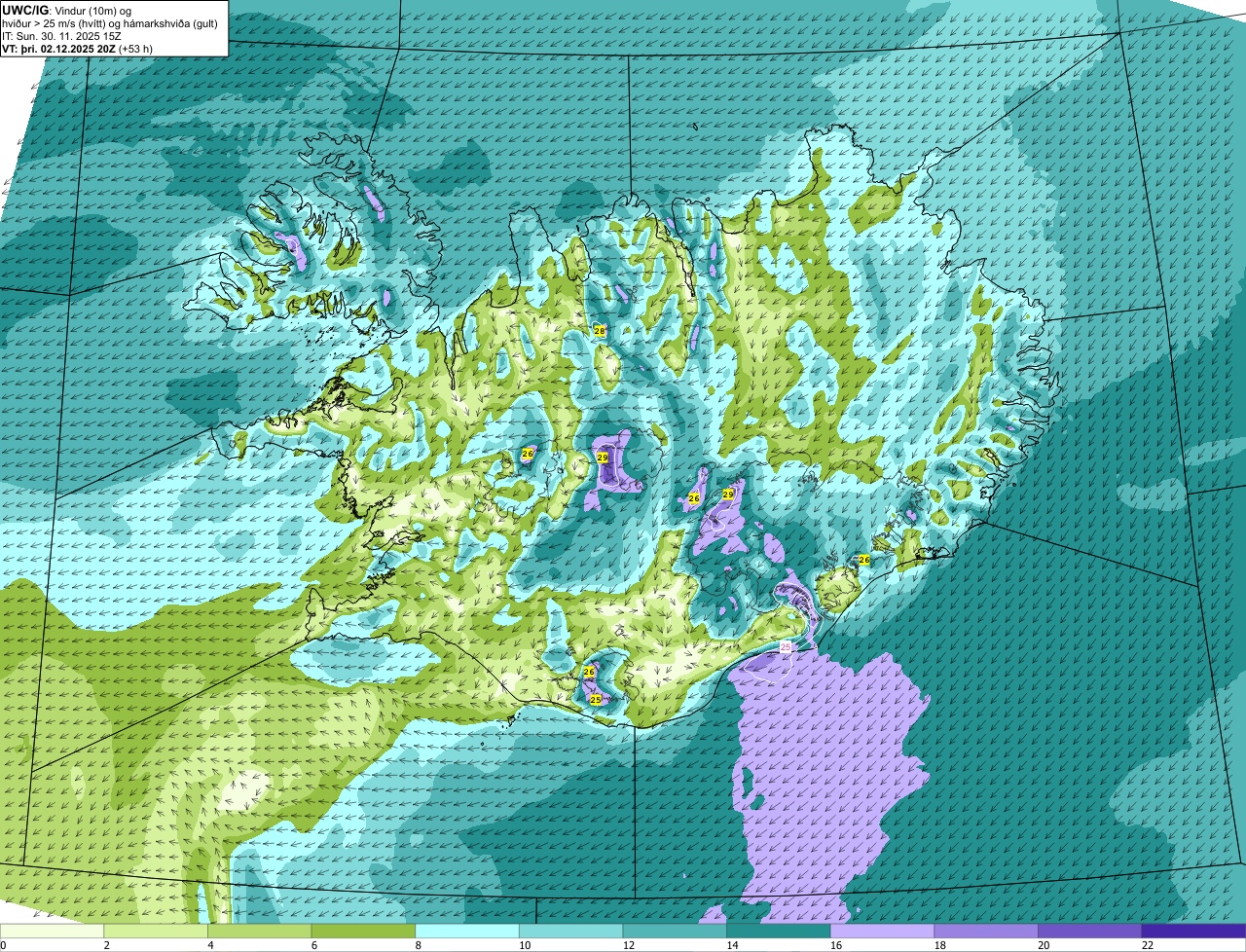1246x952 pixels.
Task: Click the legend tick label '18'
Action: coord(939,945)
